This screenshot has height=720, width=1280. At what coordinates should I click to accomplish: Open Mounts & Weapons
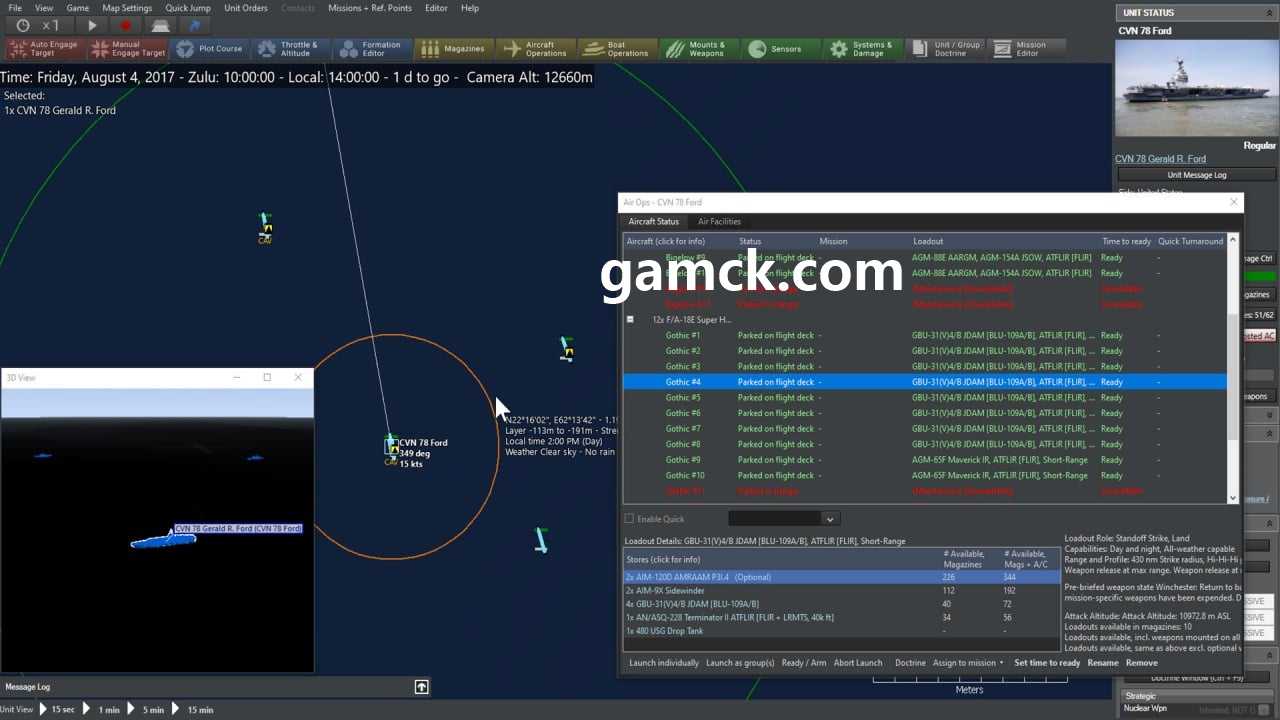(x=700, y=48)
